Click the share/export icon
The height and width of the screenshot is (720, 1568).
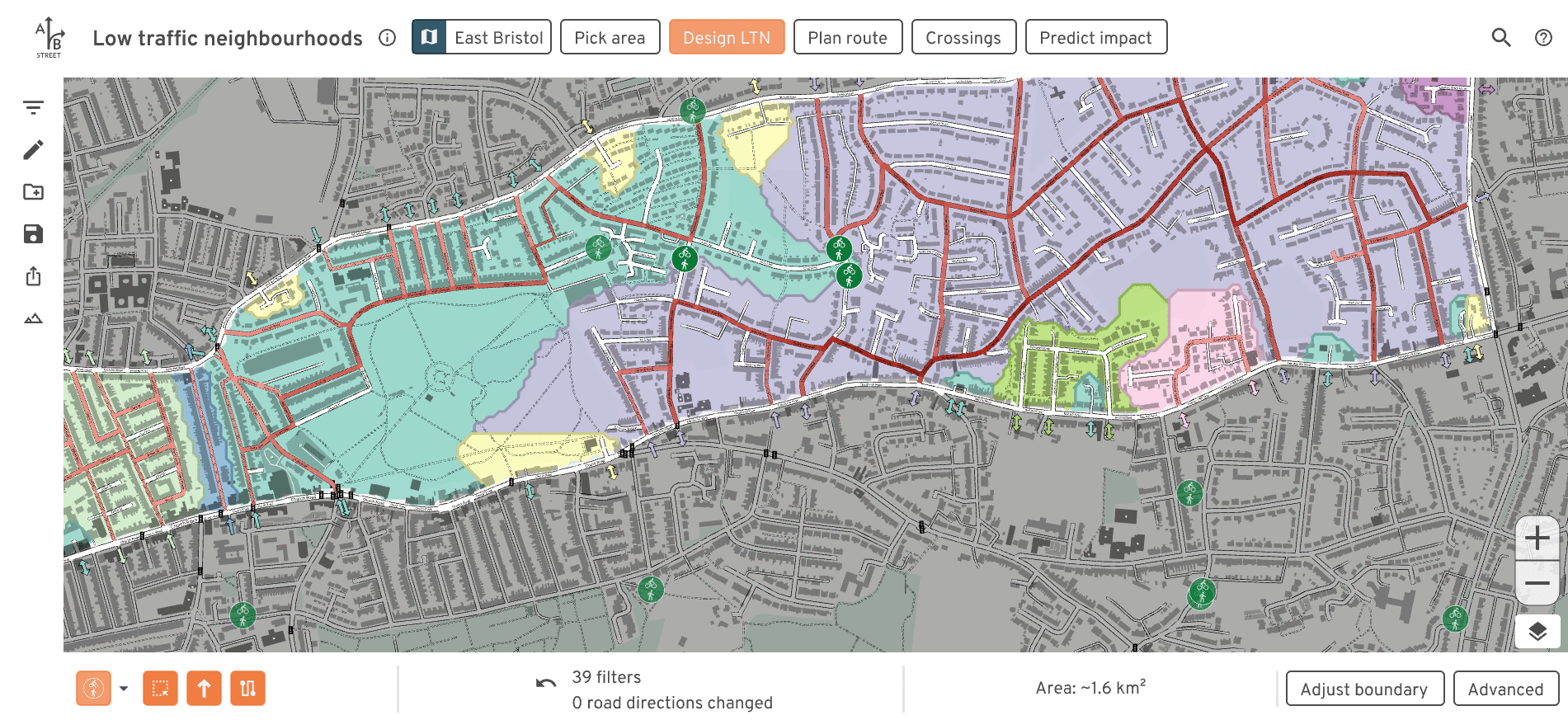[33, 276]
